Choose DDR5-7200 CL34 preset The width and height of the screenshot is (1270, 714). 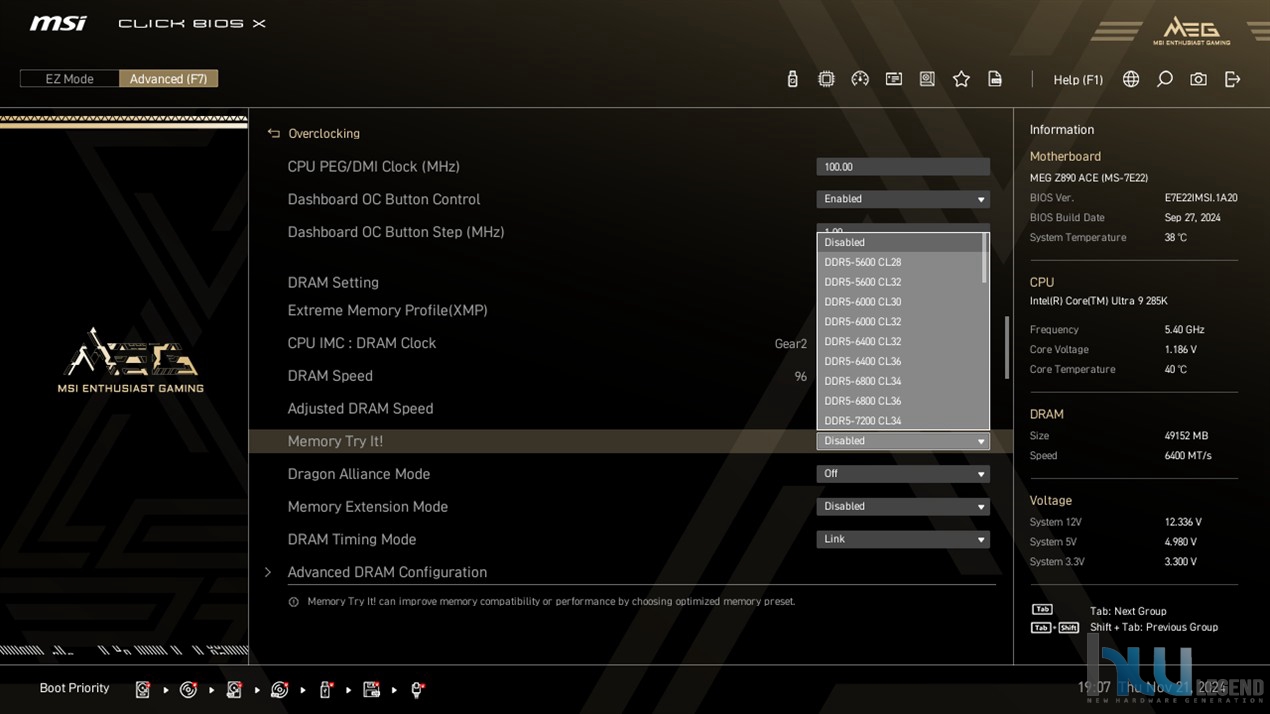900,420
